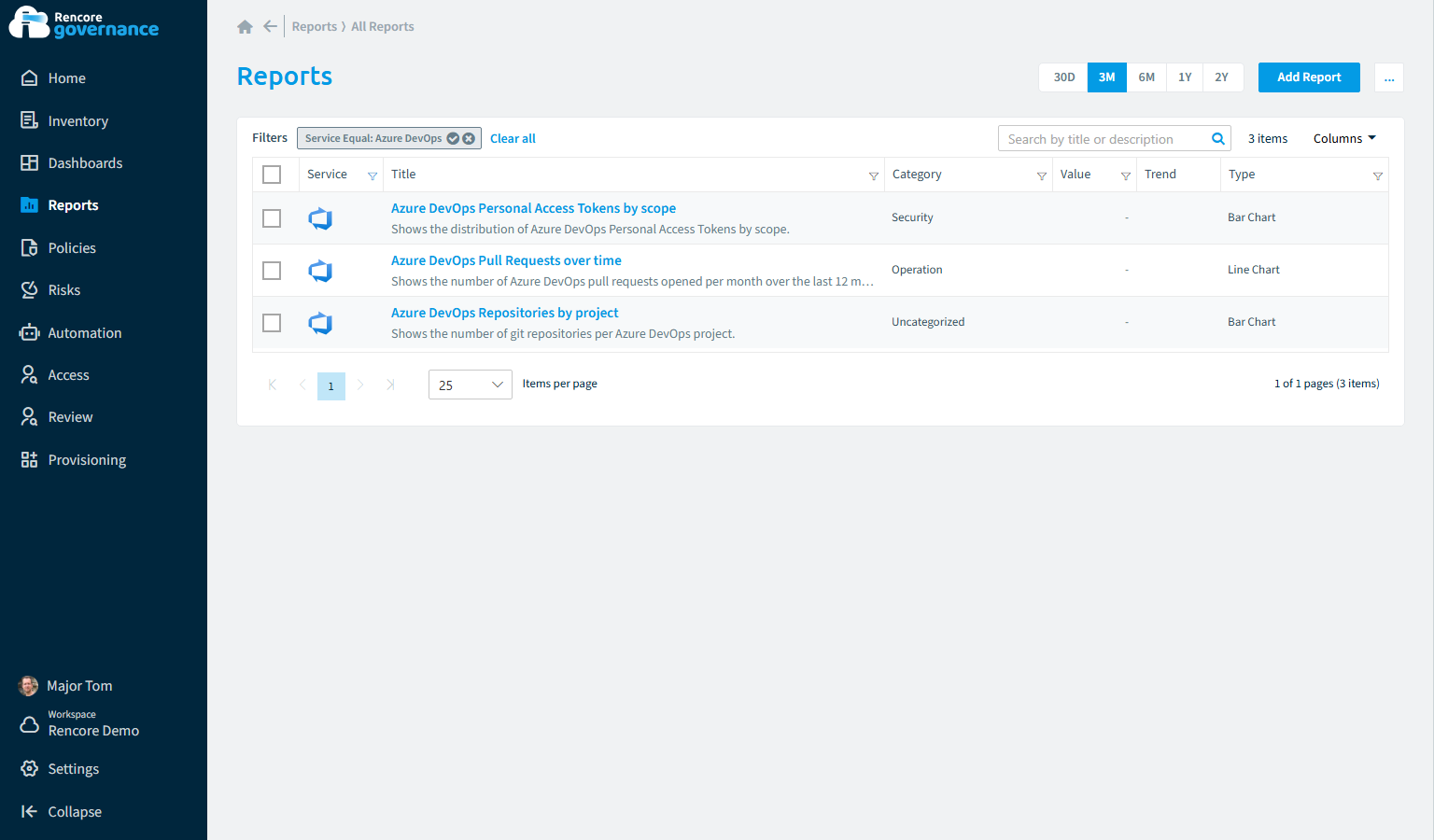Open Azure DevOps Pull Requests over time

tap(506, 260)
